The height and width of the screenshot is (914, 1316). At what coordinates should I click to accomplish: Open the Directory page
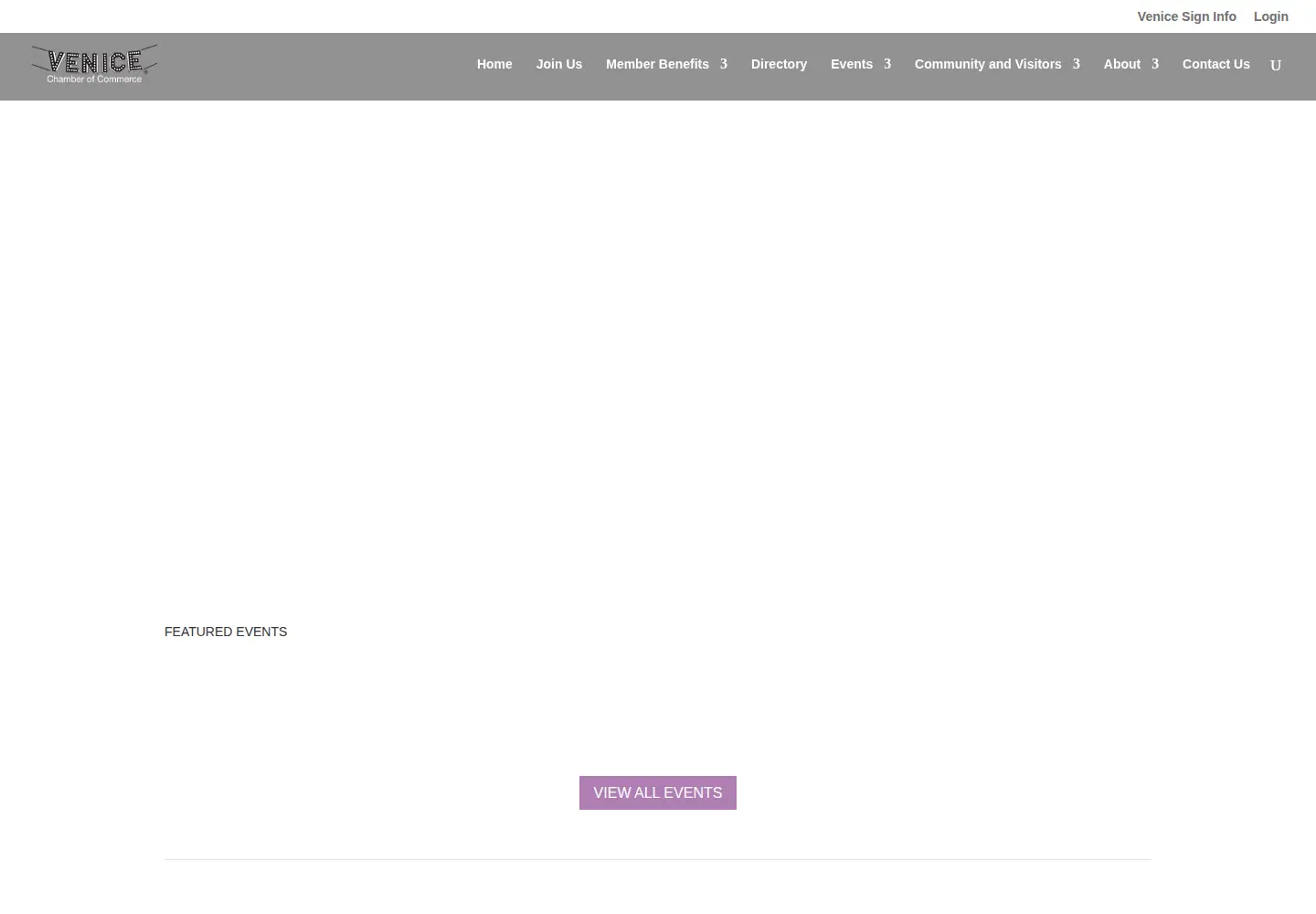tap(779, 64)
